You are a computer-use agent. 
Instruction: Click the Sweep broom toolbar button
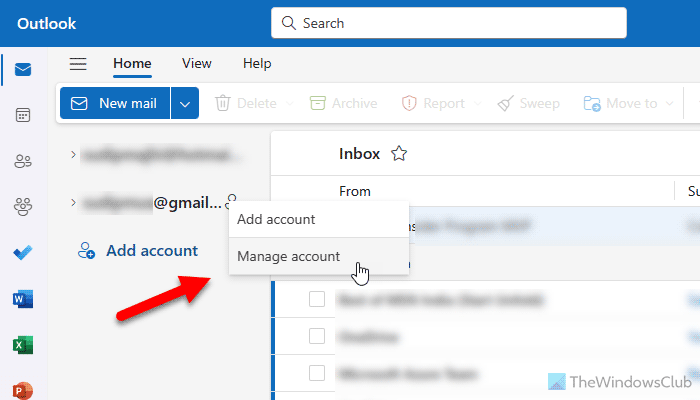pos(529,103)
